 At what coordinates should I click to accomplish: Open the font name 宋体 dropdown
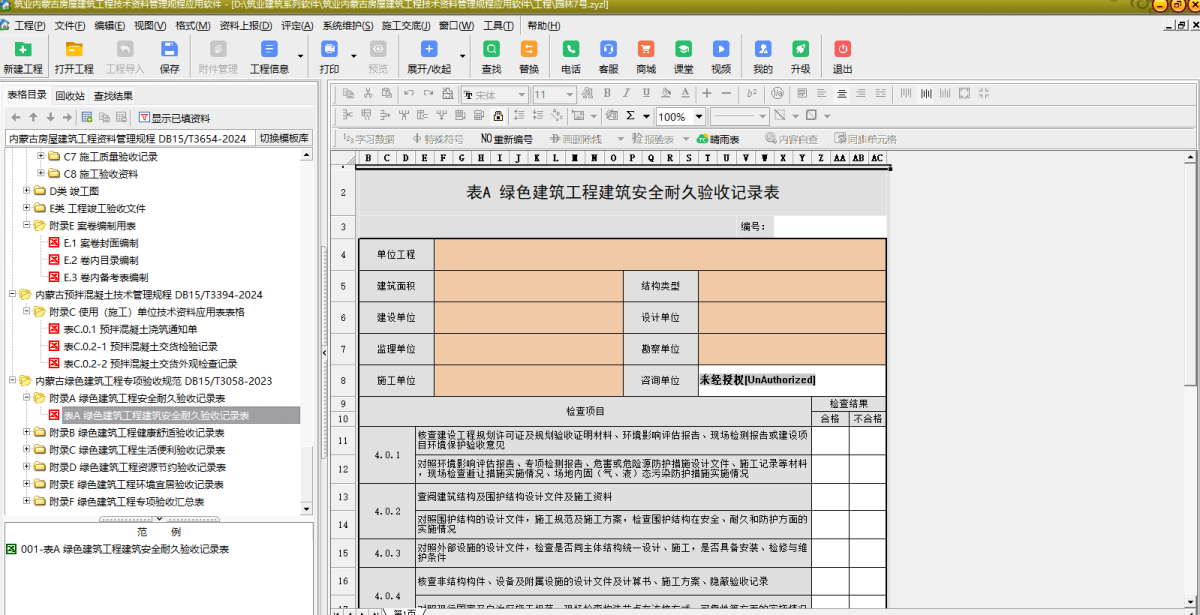coord(521,94)
